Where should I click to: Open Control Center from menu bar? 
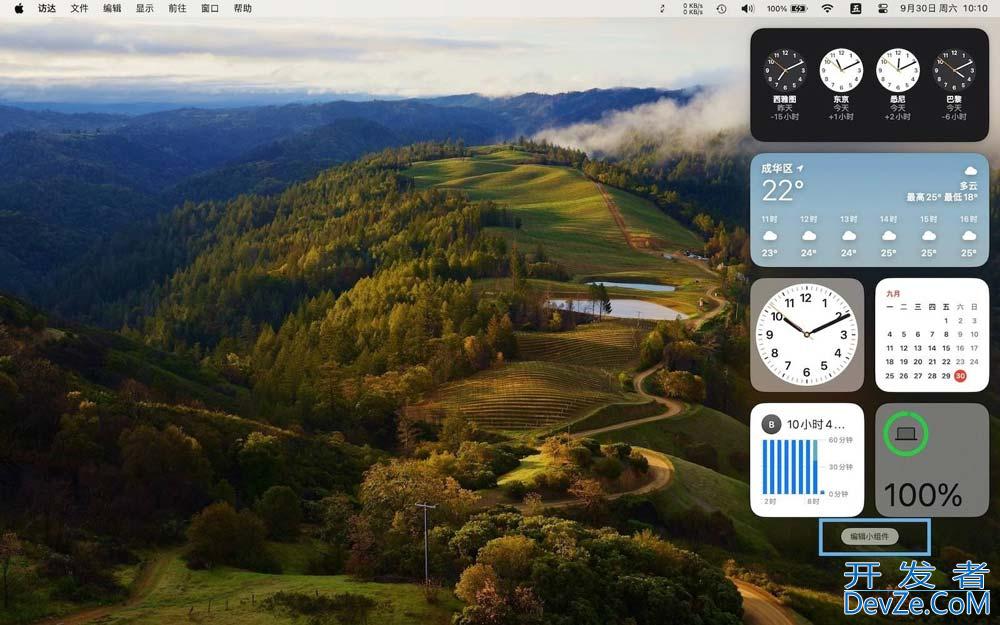pos(883,8)
